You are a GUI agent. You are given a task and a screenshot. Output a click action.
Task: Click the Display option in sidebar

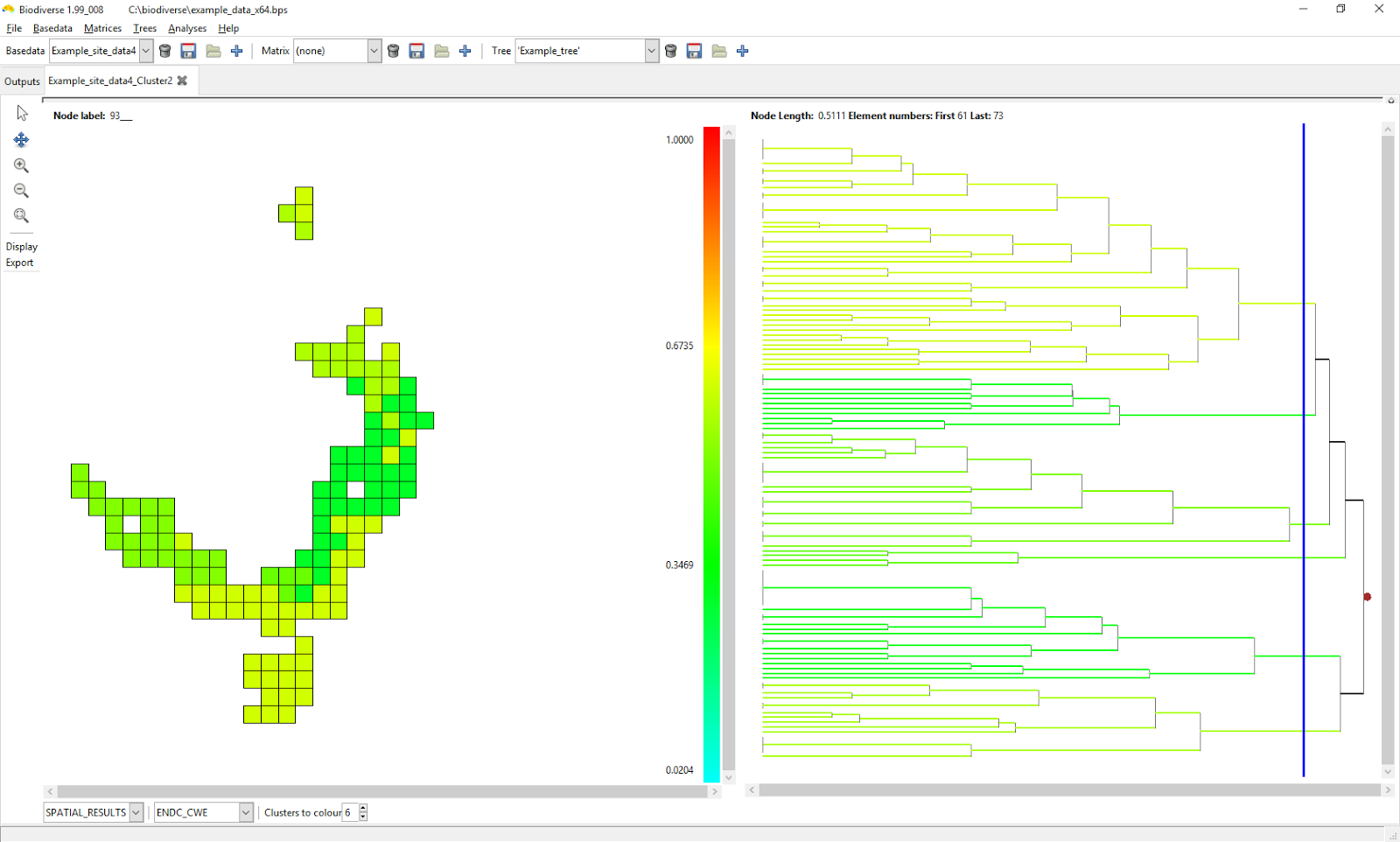(22, 247)
